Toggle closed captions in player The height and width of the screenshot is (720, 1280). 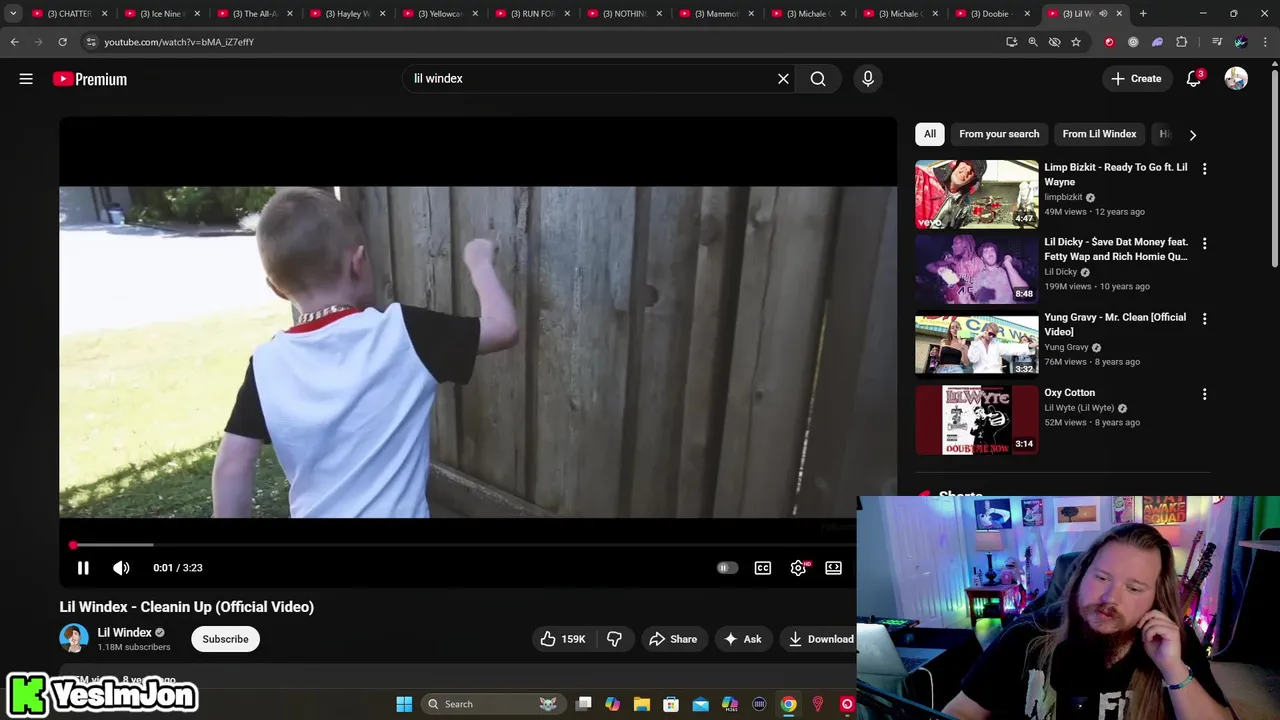coord(763,568)
